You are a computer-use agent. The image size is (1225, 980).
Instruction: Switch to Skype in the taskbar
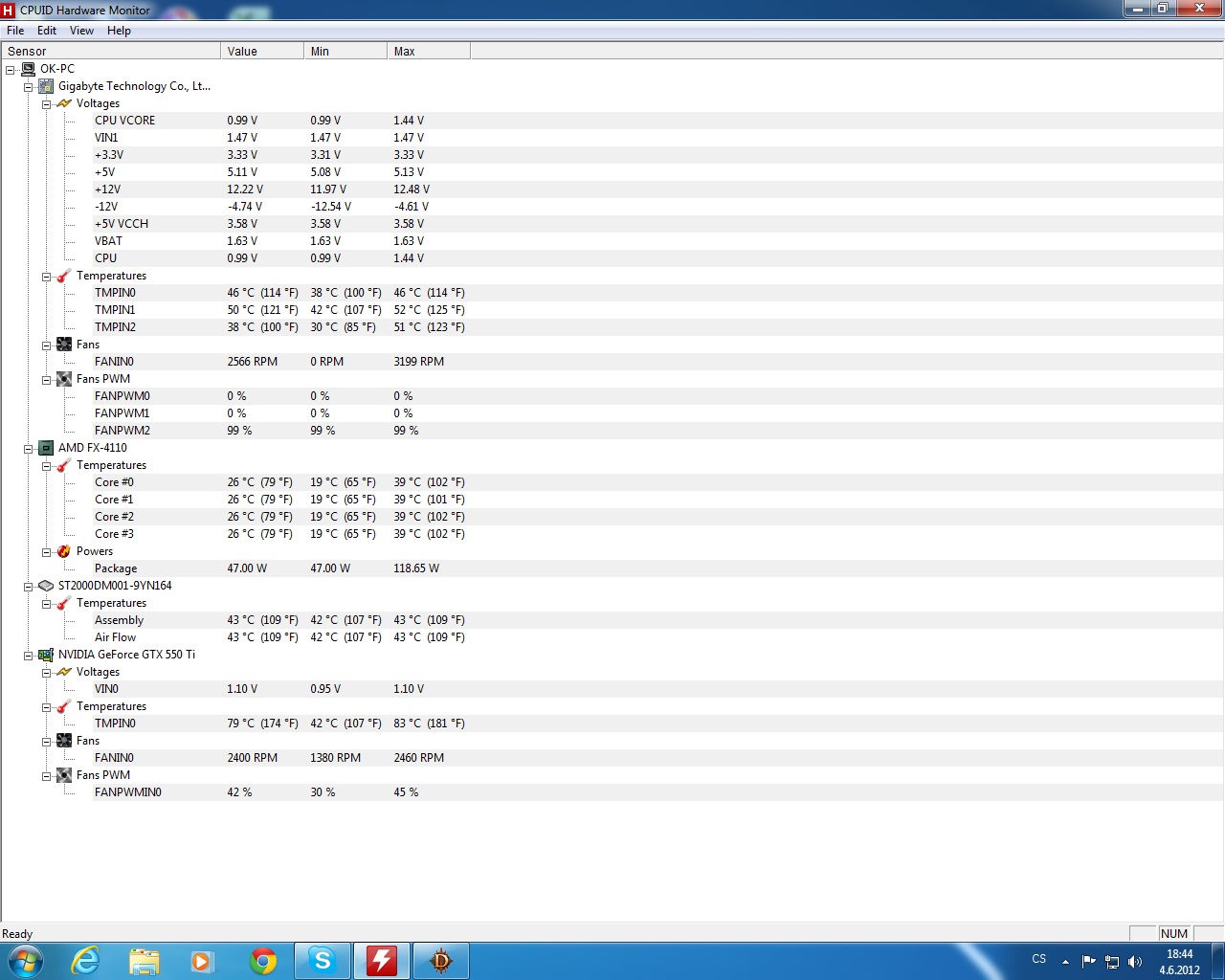coord(323,961)
